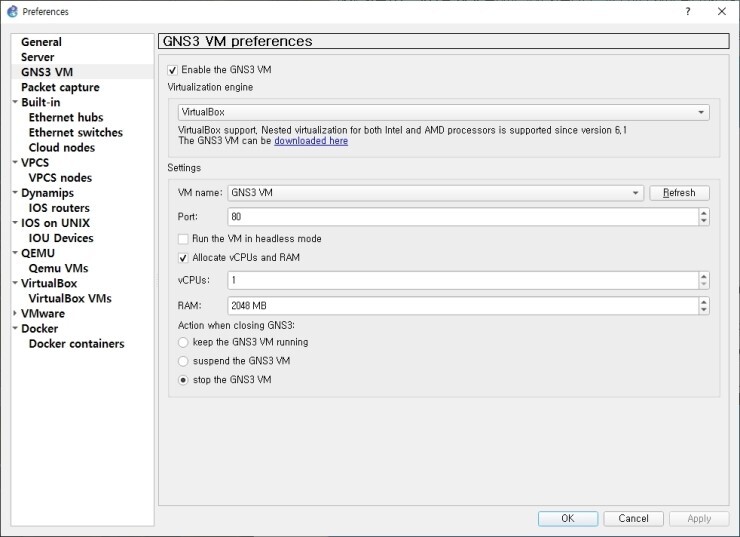Select VMware category in sidebar

(42, 314)
